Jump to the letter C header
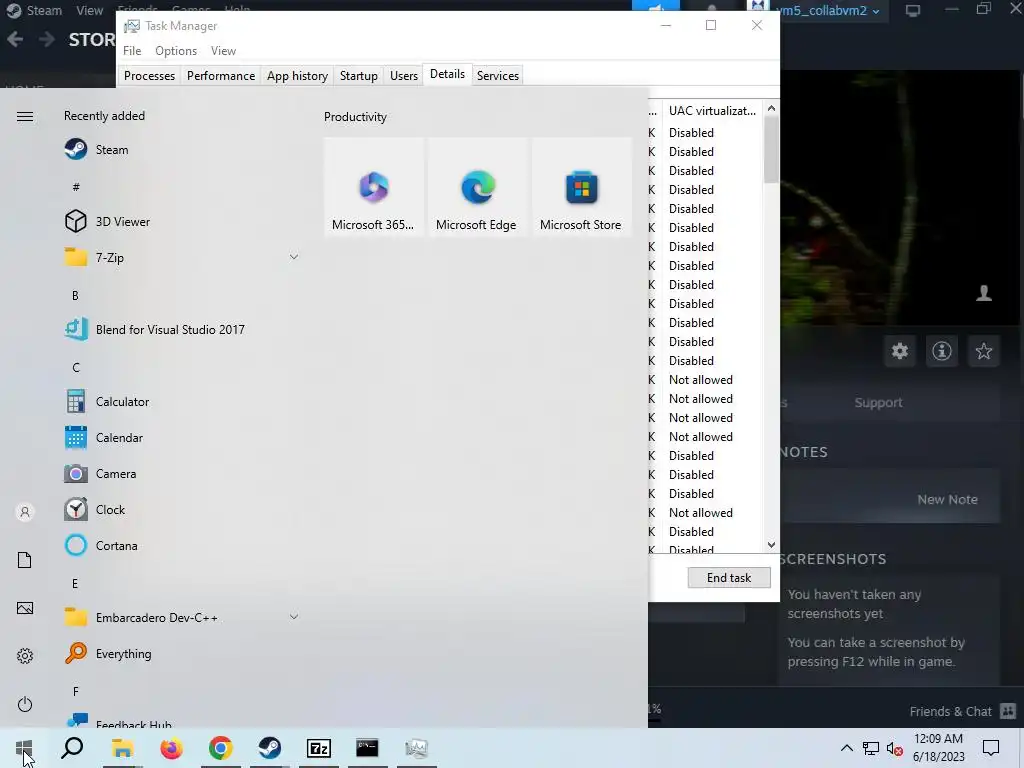 (76, 367)
